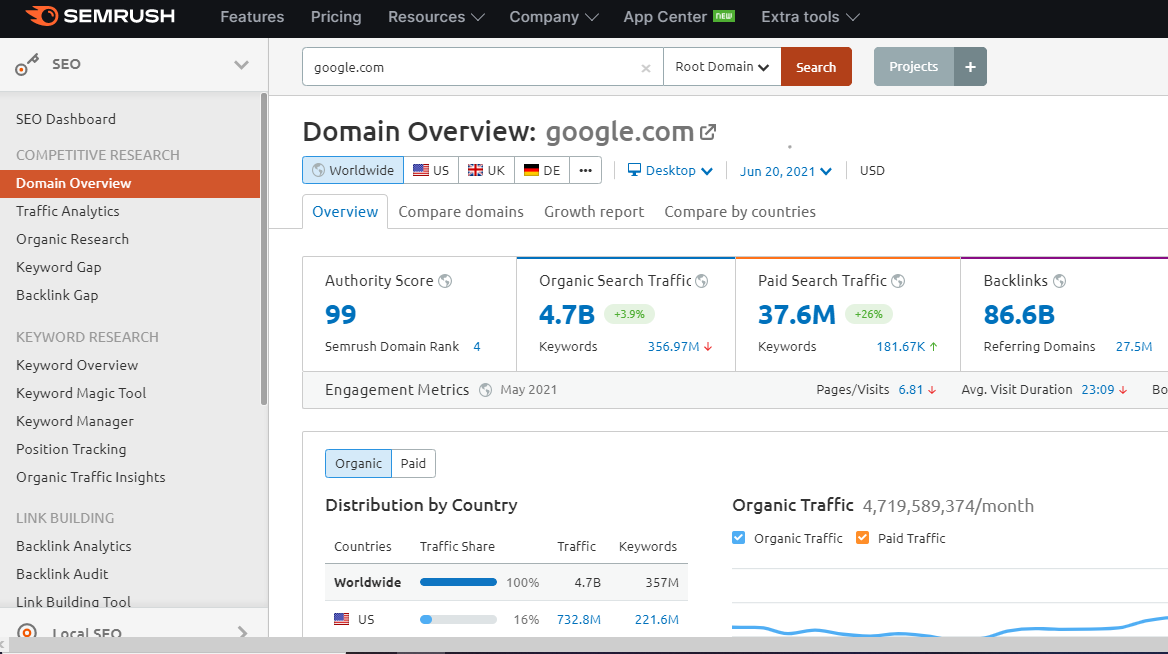Click globe icon beside Organic Search Traffic
The height and width of the screenshot is (654, 1168).
coord(702,281)
